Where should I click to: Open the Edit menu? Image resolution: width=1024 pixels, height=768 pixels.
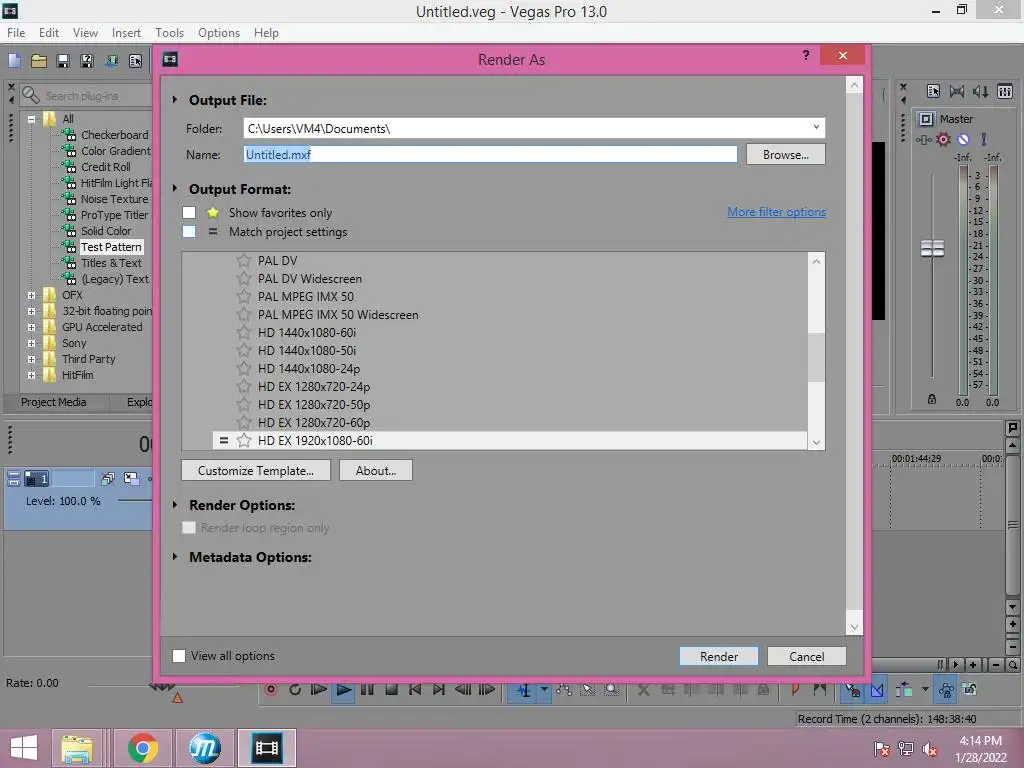[x=49, y=33]
